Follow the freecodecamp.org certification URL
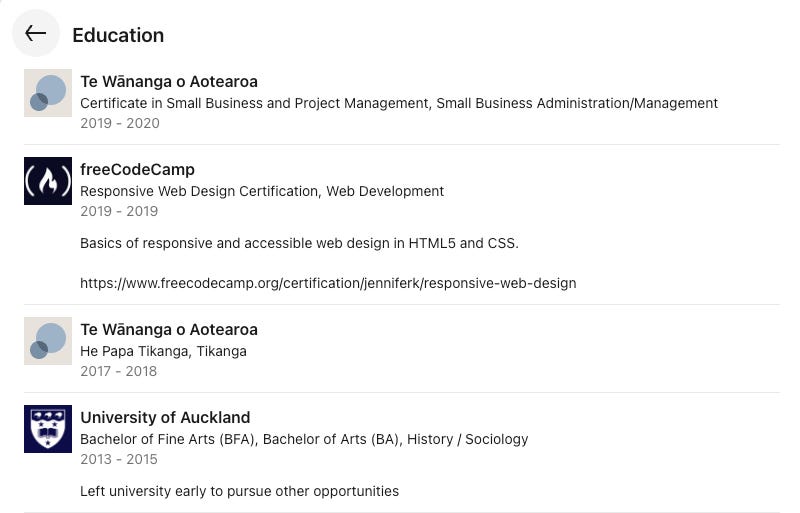This screenshot has width=800, height=513. click(328, 283)
